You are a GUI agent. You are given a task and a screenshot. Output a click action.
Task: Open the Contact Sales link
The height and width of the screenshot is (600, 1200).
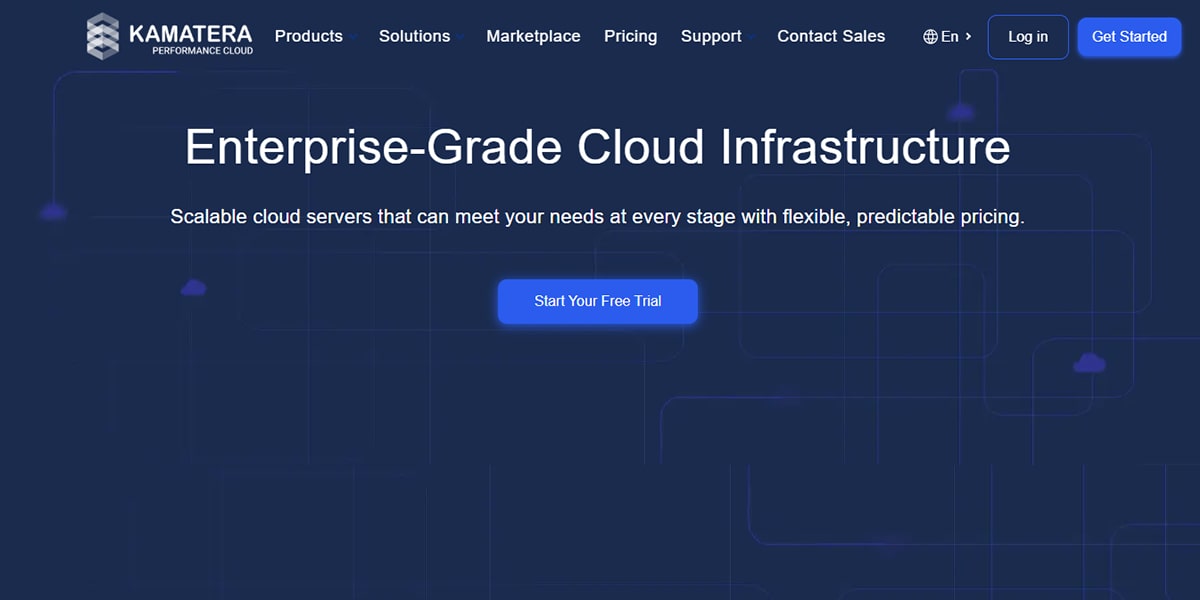pos(830,36)
